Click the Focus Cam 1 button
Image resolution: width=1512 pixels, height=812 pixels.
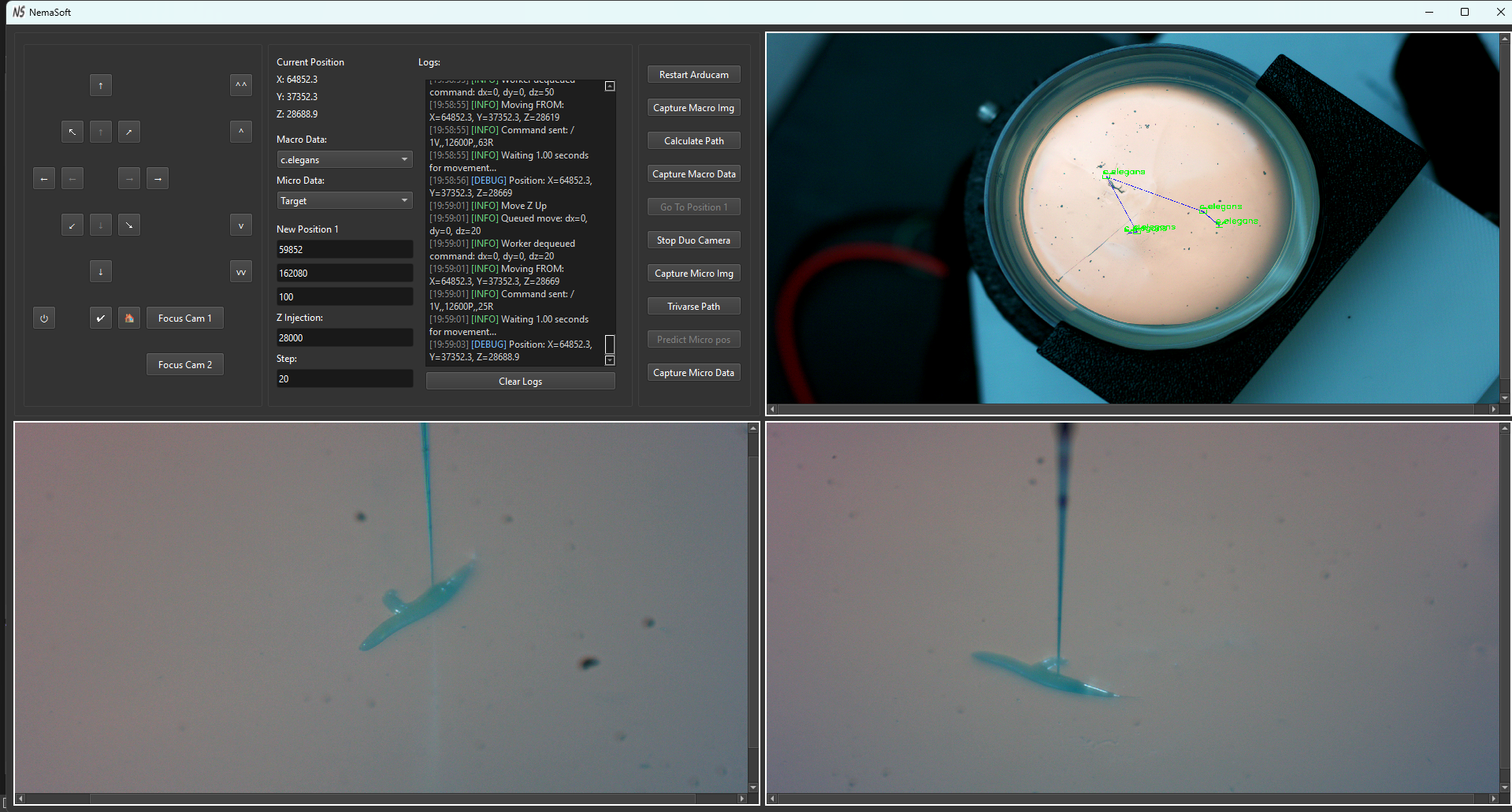pyautogui.click(x=184, y=318)
